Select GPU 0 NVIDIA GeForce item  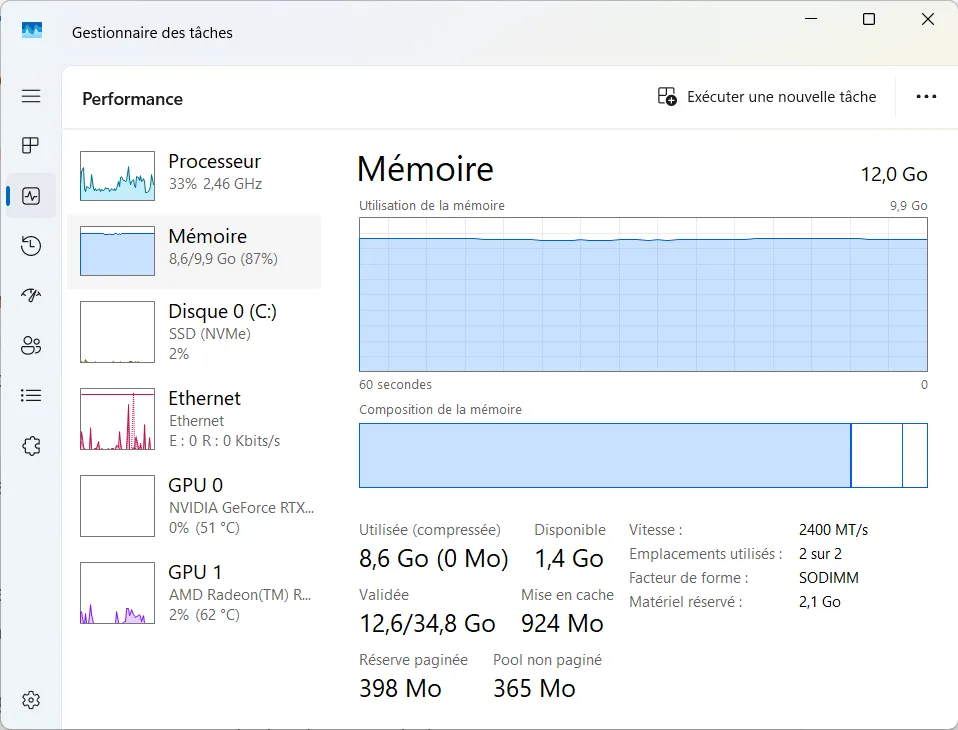pos(194,506)
